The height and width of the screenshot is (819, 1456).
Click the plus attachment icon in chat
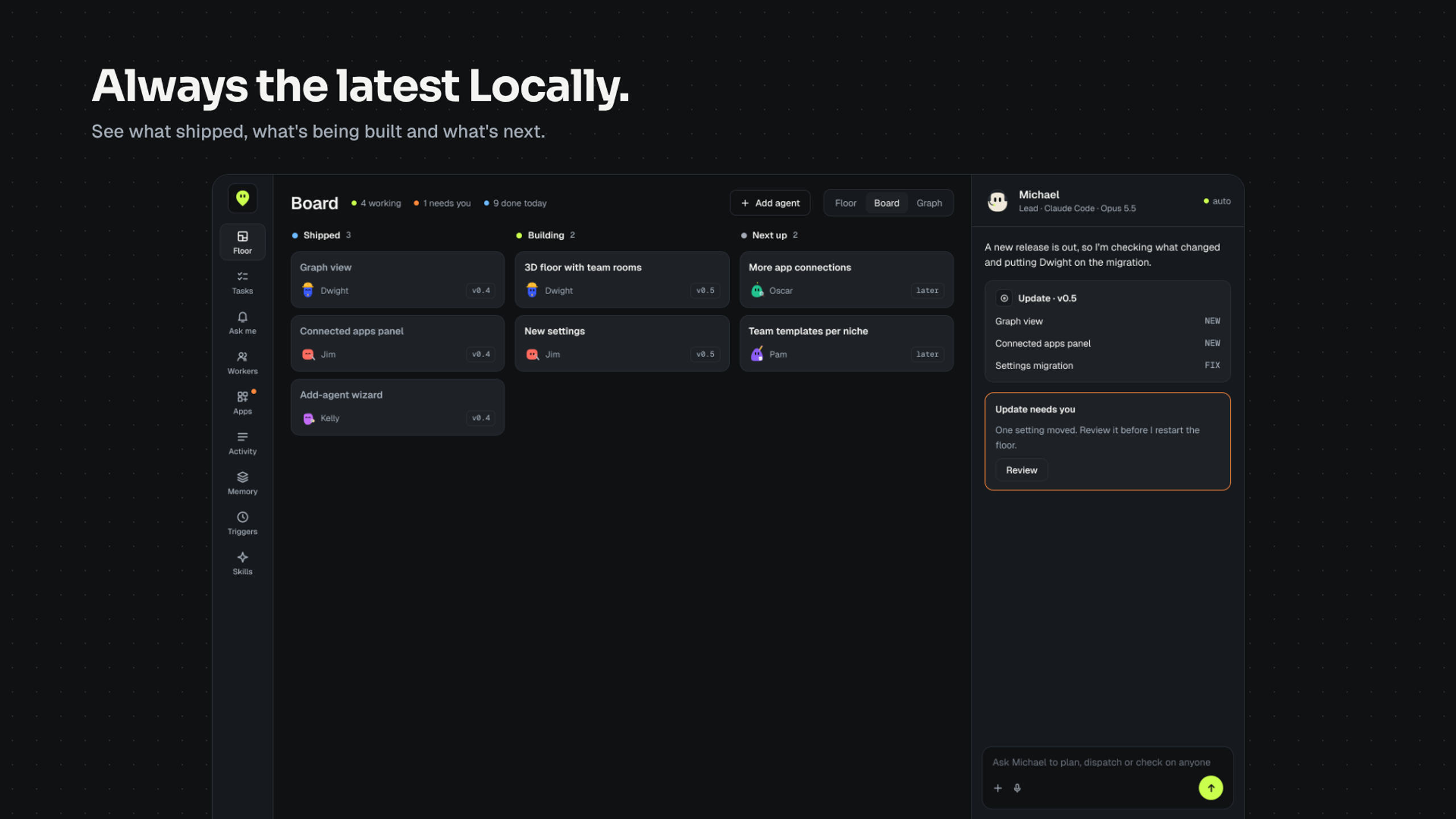998,788
